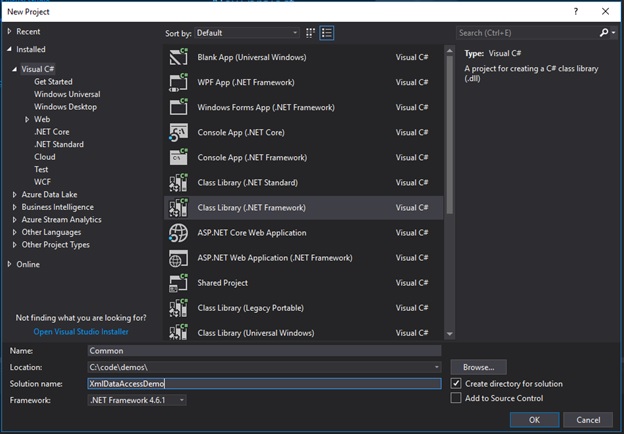Click the Solution name input field

pyautogui.click(x=264, y=383)
